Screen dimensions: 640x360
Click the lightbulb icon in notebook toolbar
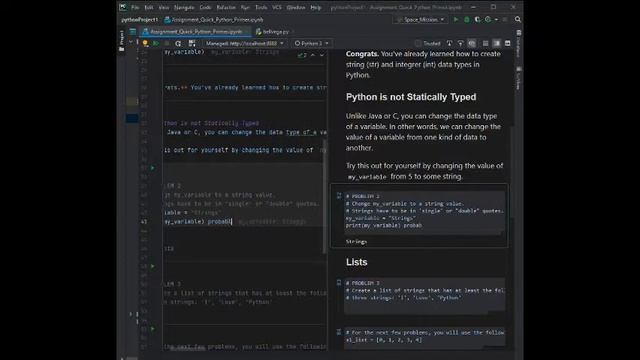145,43
